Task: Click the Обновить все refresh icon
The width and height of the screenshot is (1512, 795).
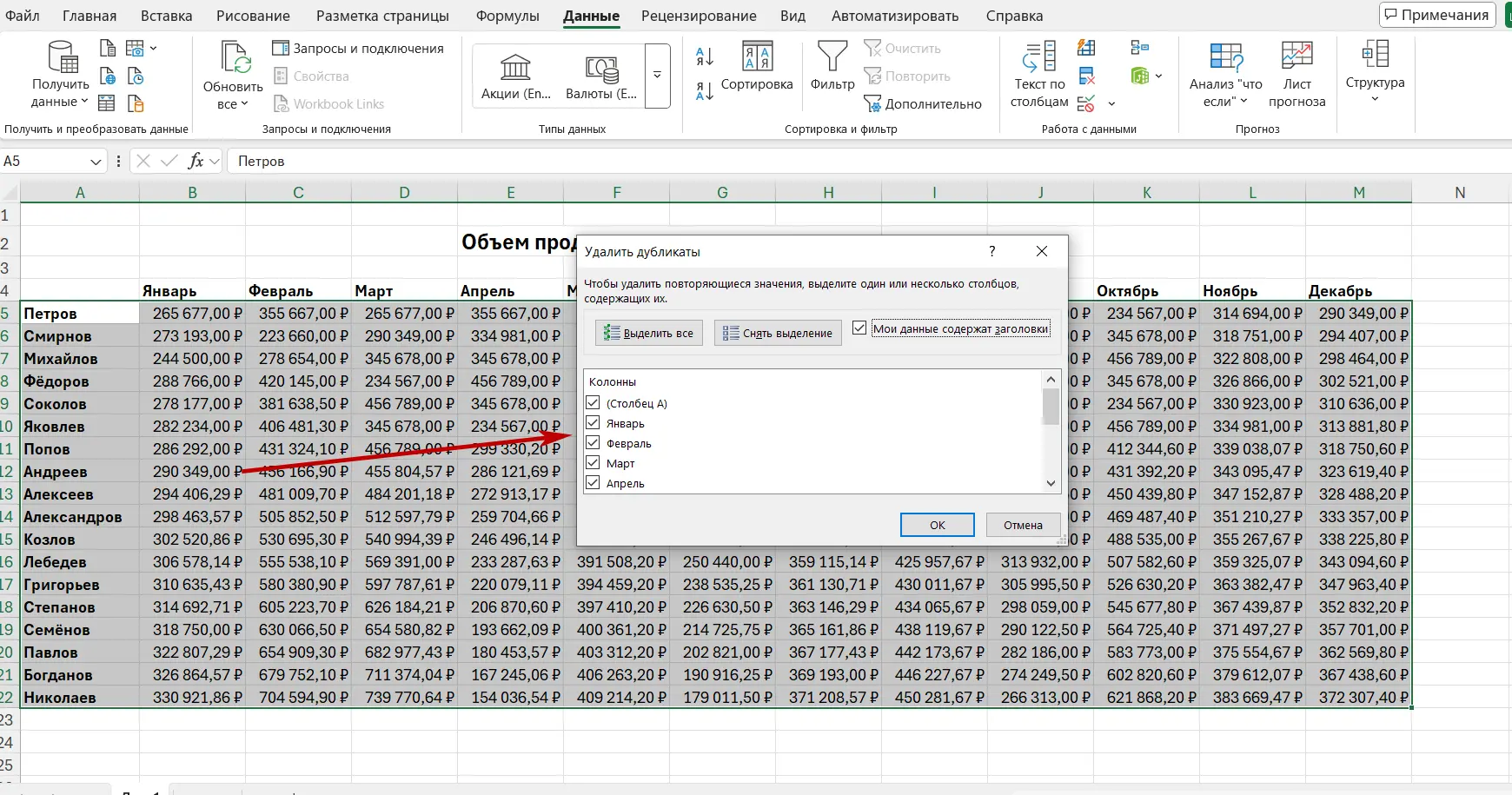Action: pos(233,75)
